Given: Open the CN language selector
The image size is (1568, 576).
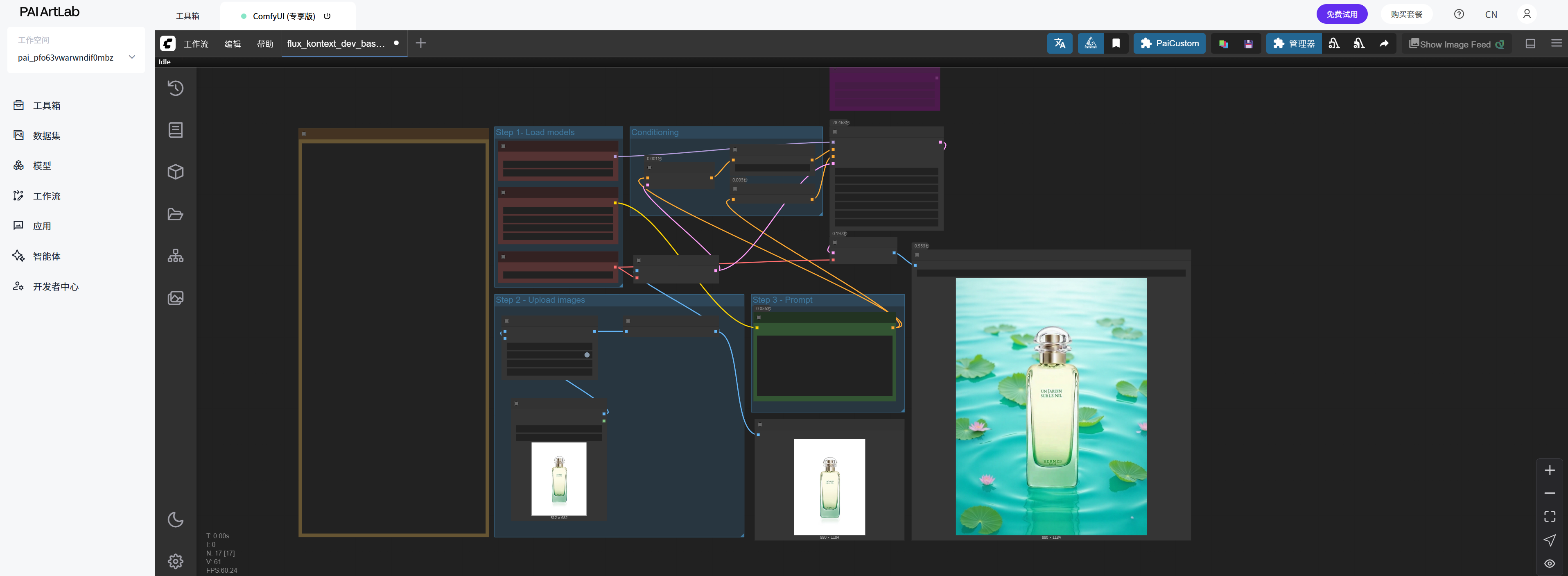Looking at the screenshot, I should pos(1491,15).
